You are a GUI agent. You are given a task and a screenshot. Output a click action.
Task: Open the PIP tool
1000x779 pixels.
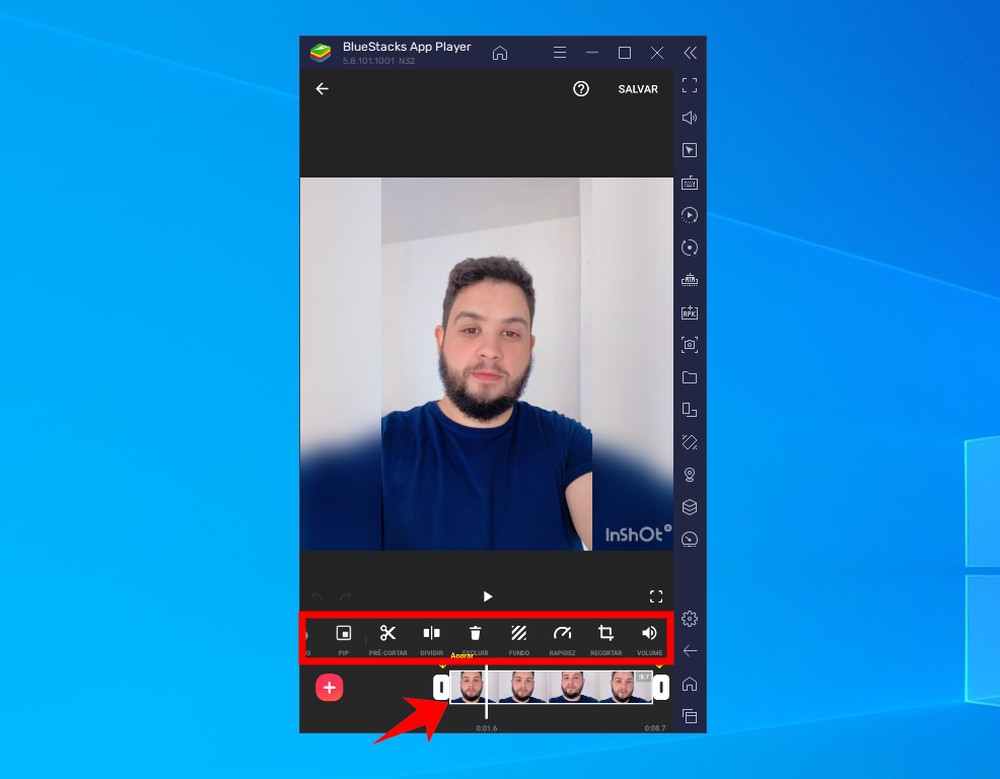coord(345,634)
